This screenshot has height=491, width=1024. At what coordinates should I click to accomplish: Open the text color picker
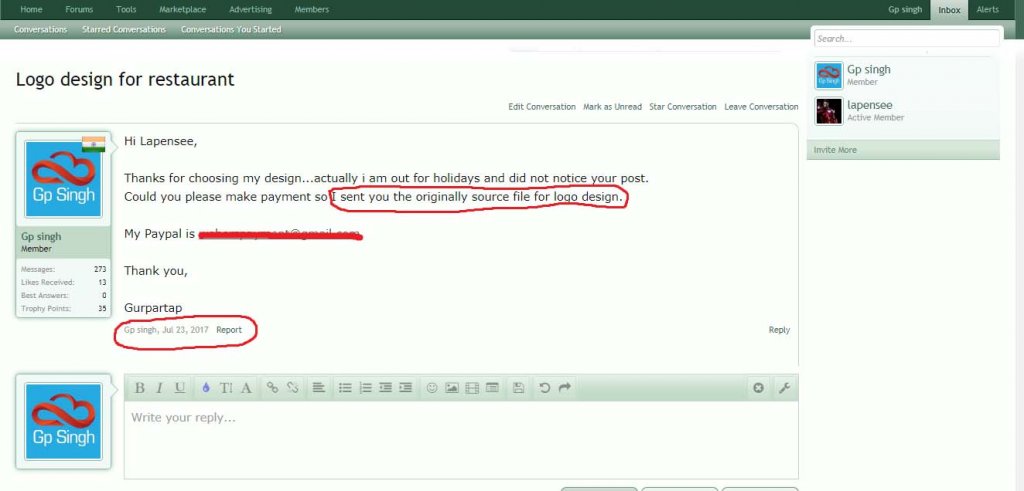point(206,388)
